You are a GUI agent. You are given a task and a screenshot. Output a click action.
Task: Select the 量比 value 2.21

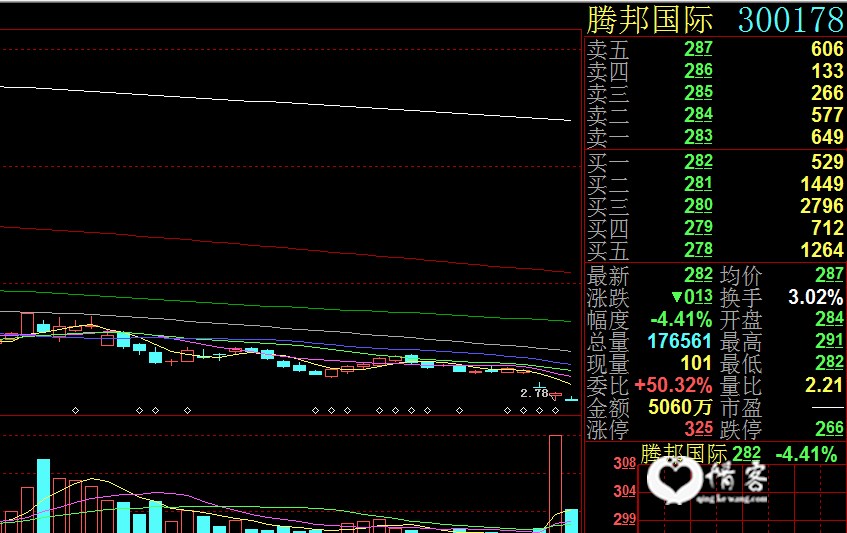[x=824, y=385]
